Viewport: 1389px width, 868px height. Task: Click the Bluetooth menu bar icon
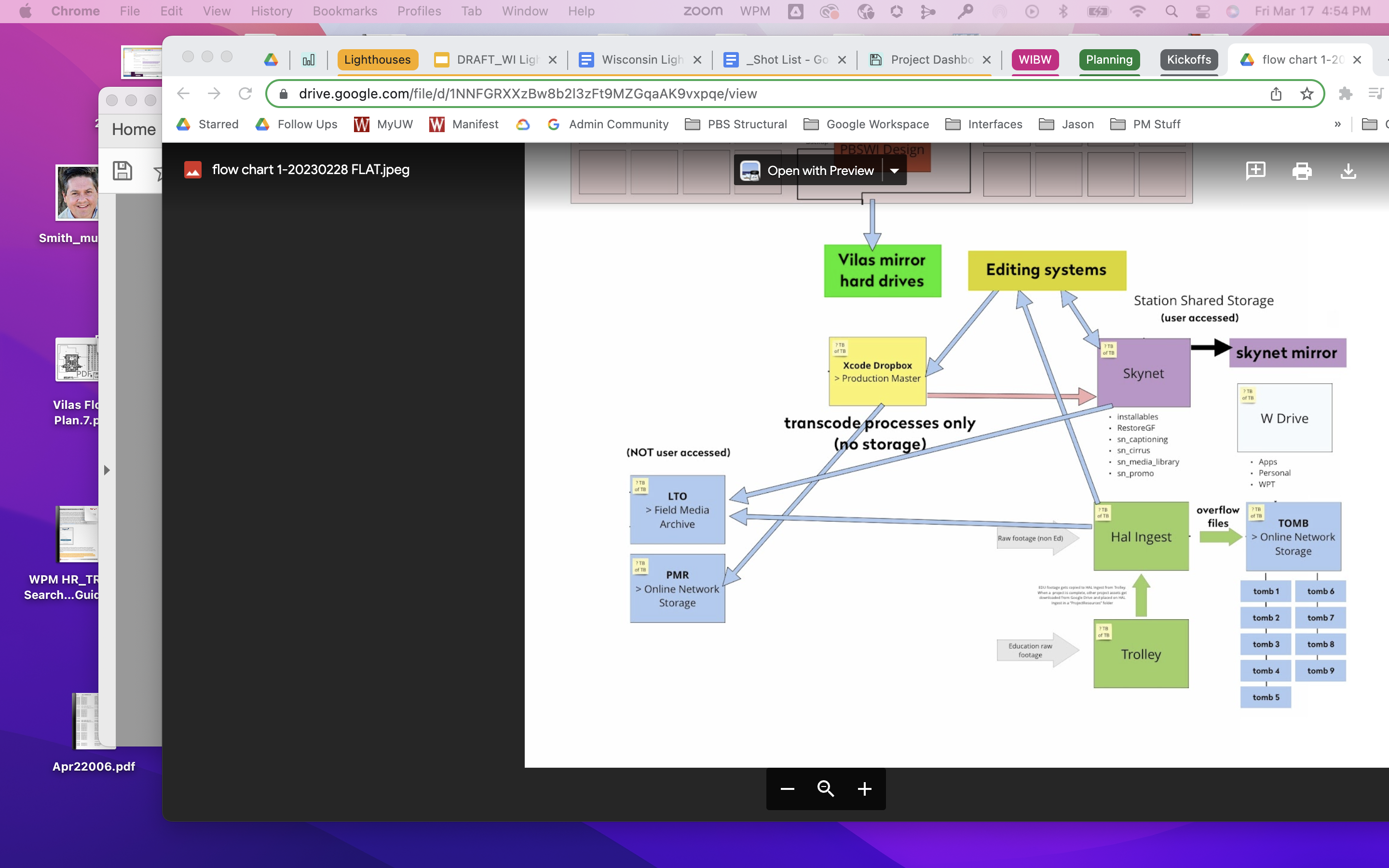1063,12
